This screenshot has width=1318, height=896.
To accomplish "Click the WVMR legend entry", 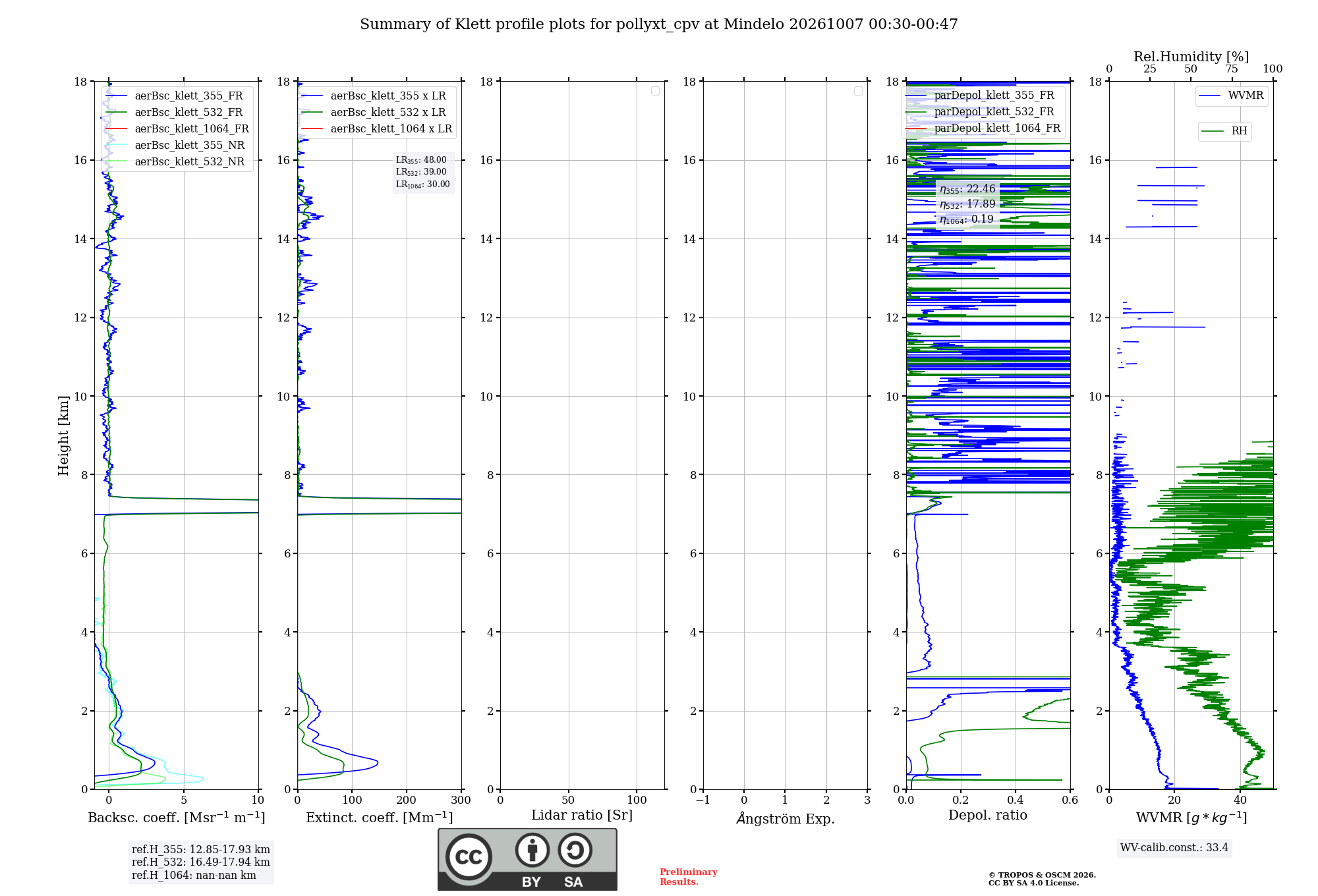I will click(1231, 96).
